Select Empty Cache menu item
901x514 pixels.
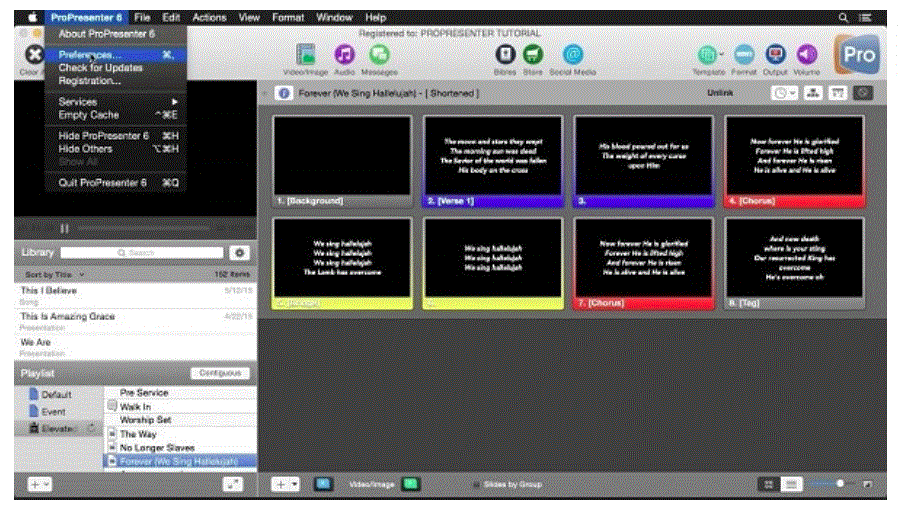point(115,115)
